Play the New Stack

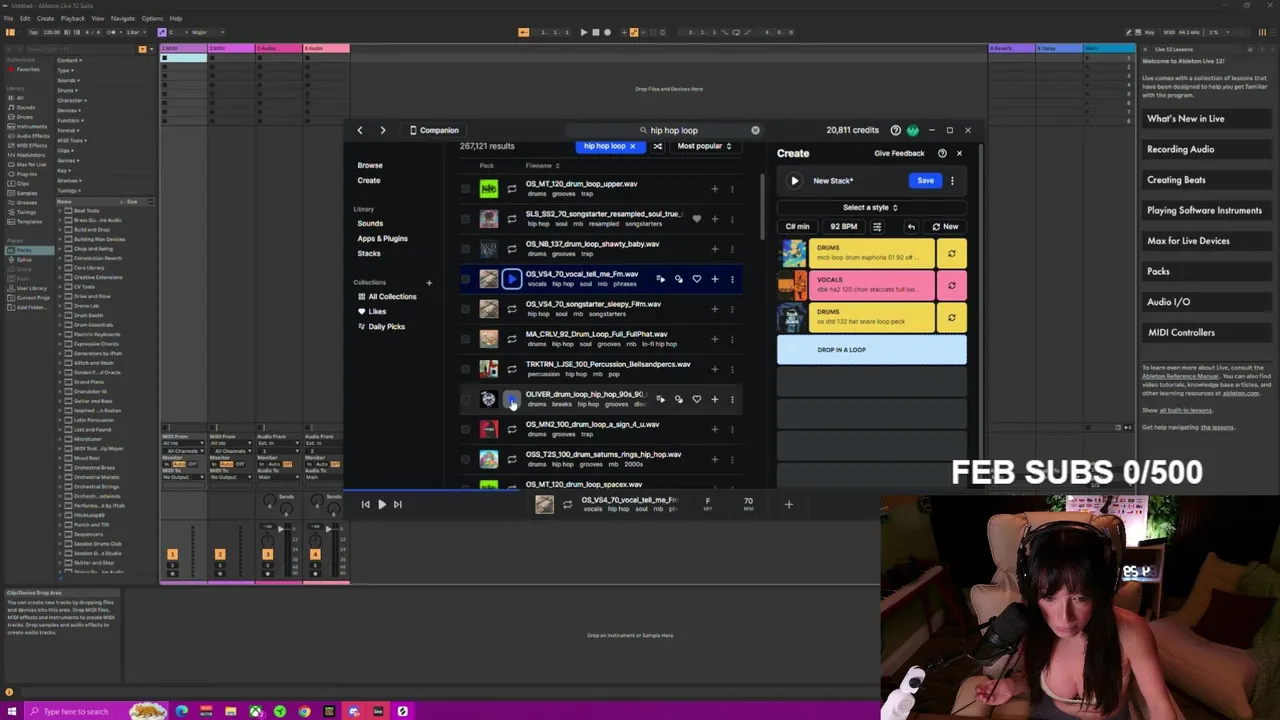click(794, 181)
